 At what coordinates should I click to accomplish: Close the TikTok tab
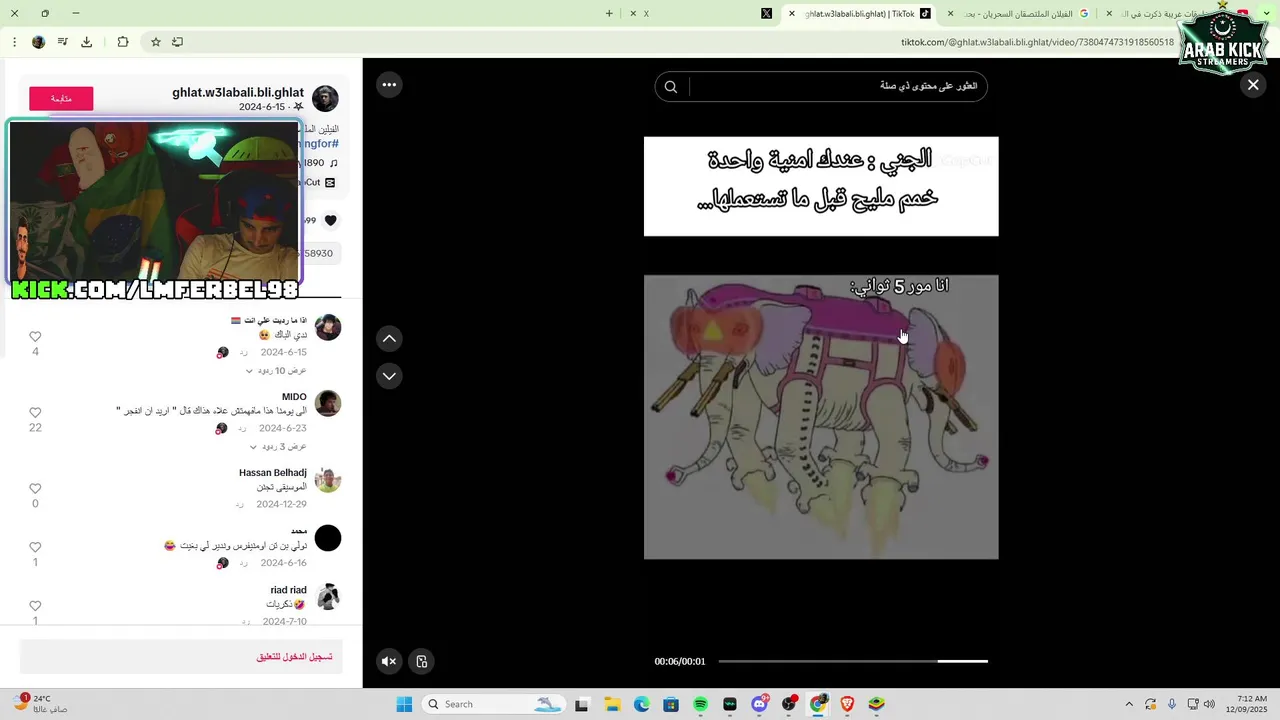[792, 14]
